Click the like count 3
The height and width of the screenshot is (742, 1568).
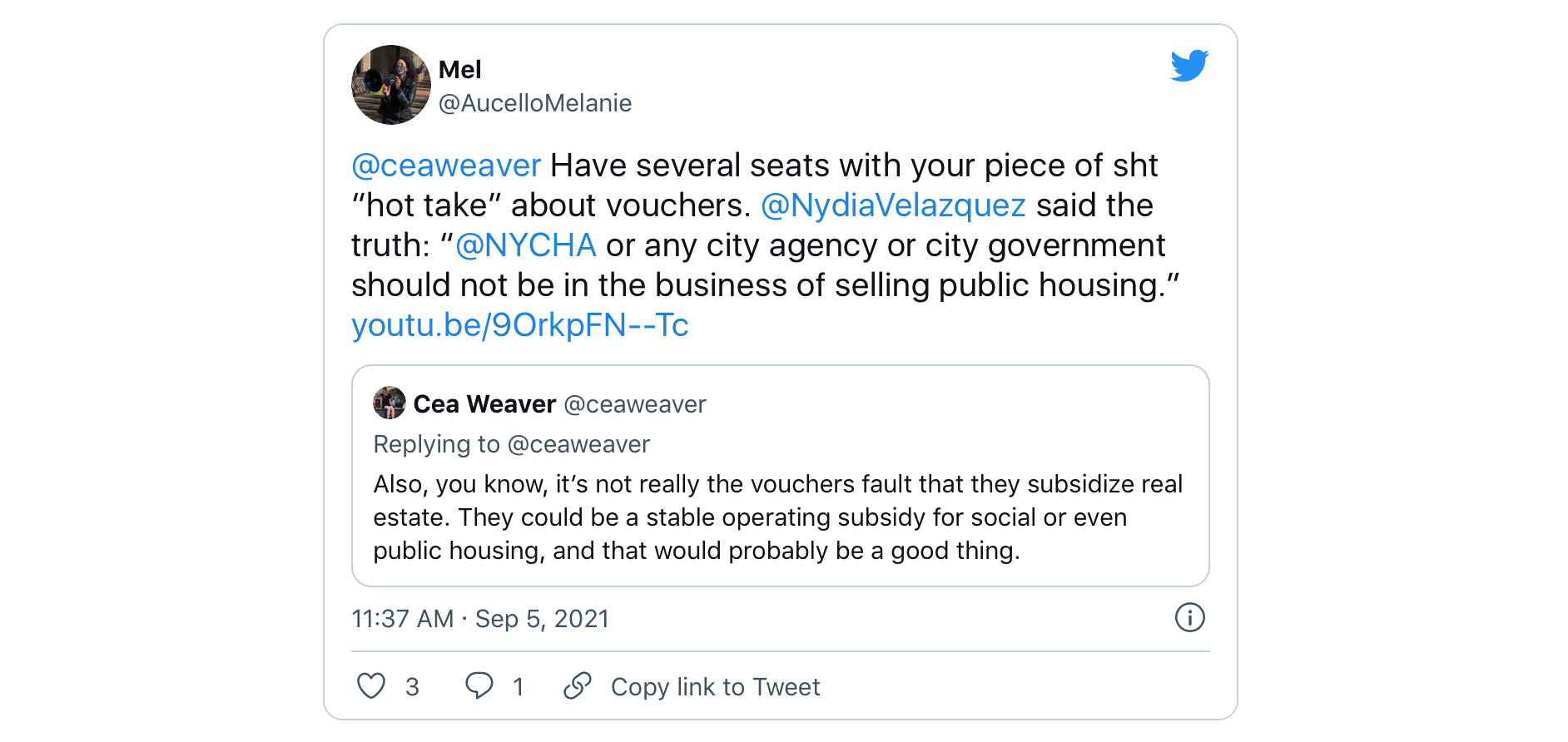[x=412, y=687]
